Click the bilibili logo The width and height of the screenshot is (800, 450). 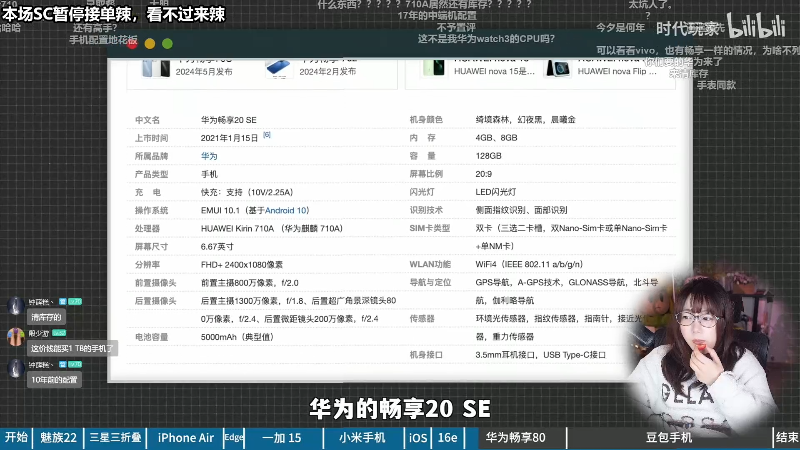click(756, 26)
